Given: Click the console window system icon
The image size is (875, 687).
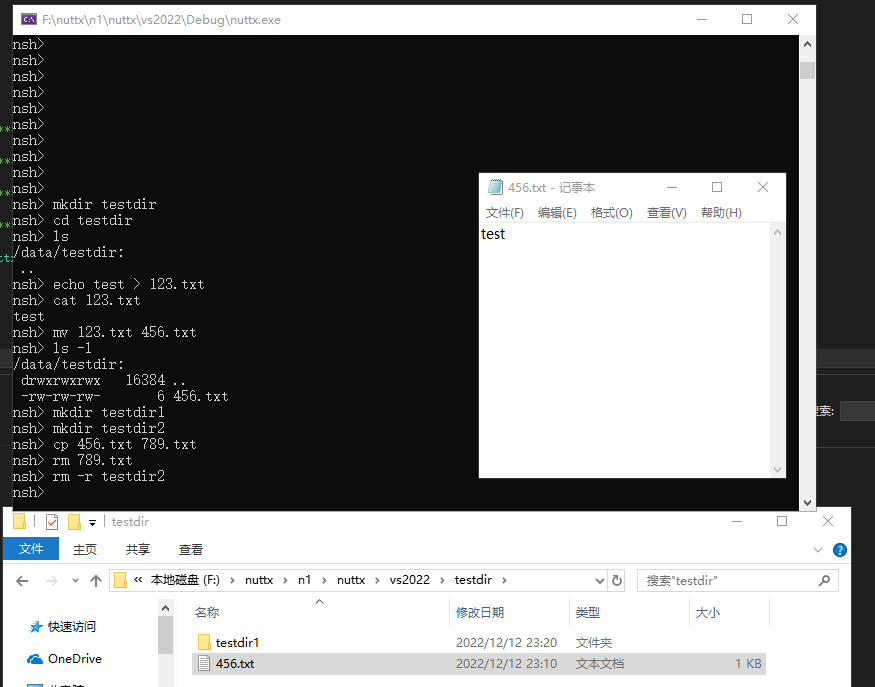Looking at the screenshot, I should tap(28, 20).
